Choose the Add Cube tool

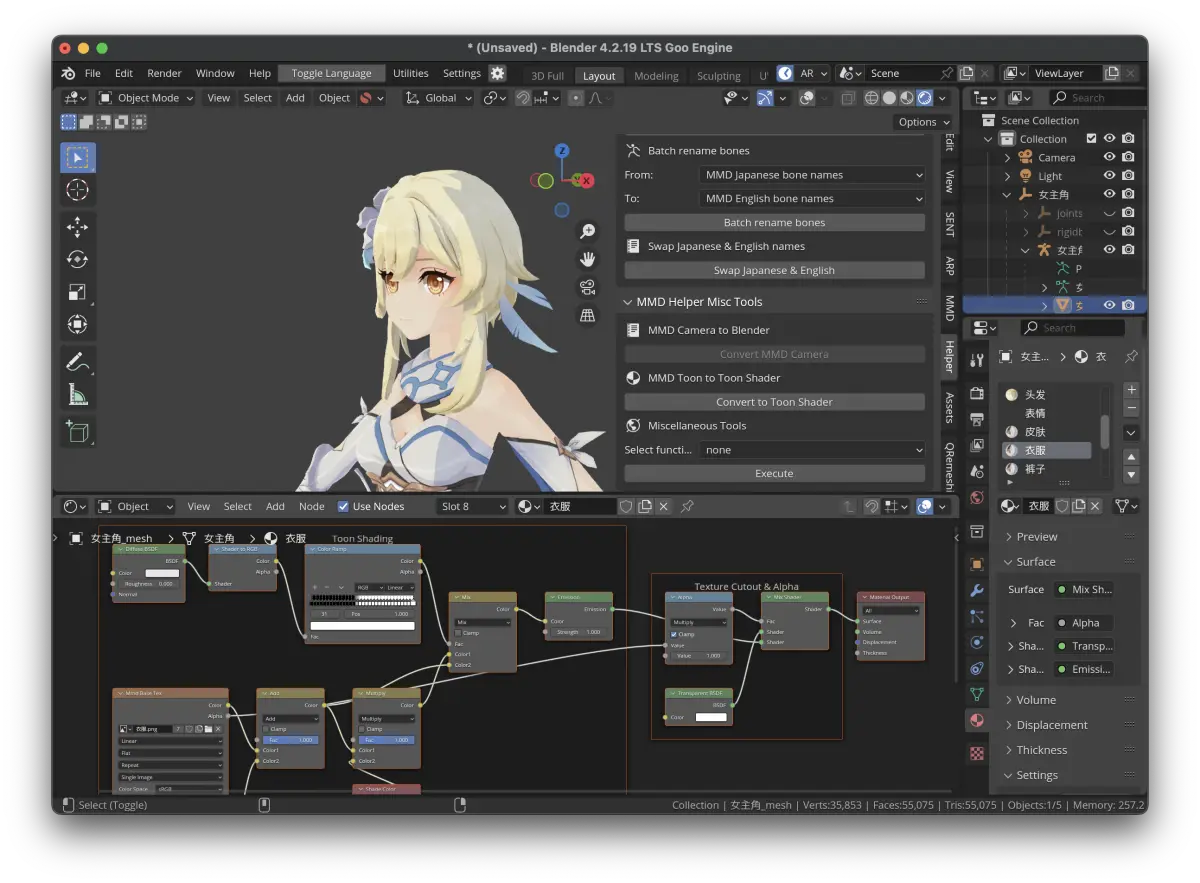tap(77, 431)
